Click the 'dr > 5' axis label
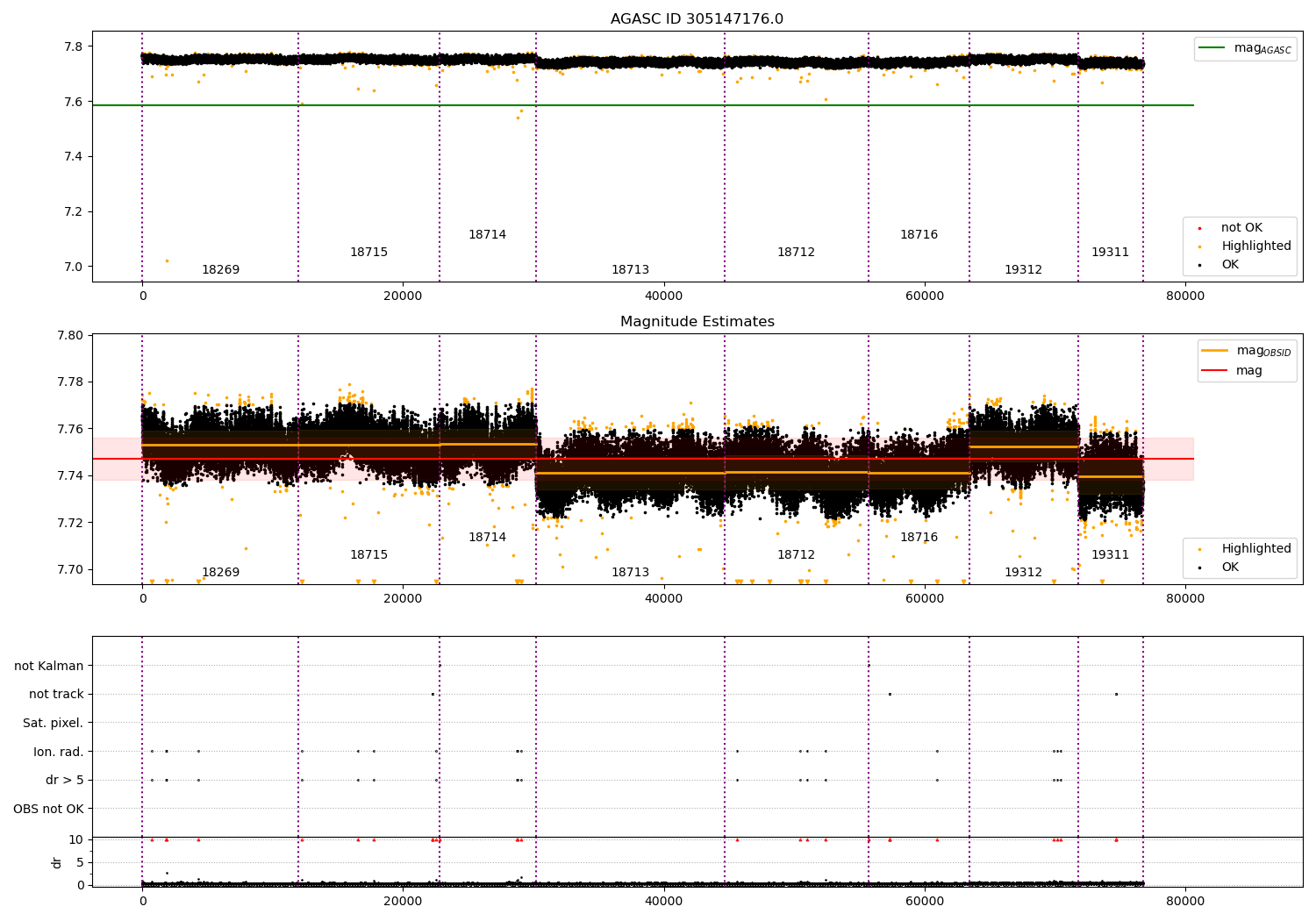This screenshot has height=921, width=1316. coord(65,781)
